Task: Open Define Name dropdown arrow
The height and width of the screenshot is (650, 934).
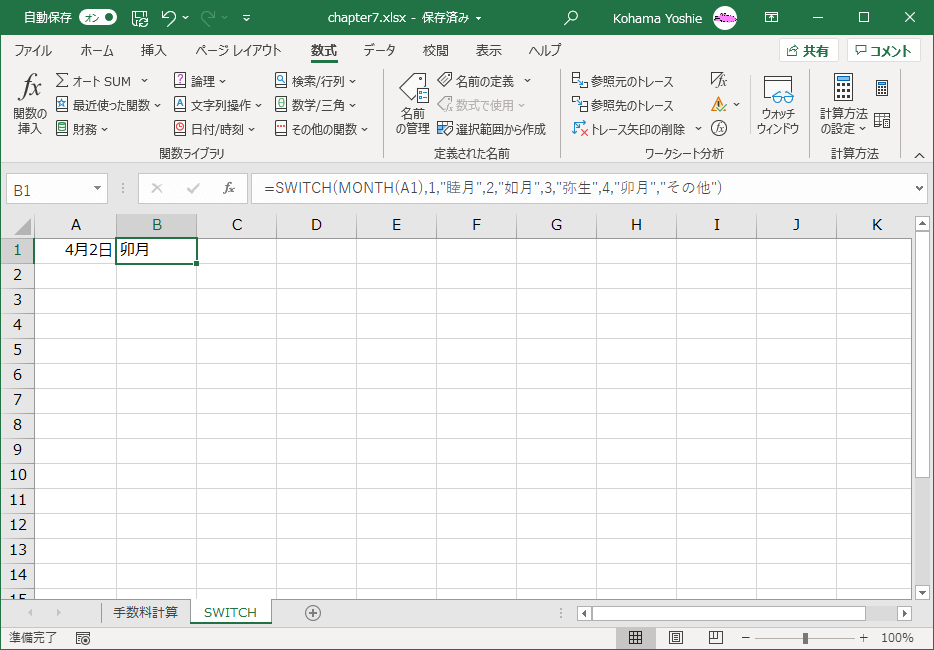Action: click(527, 81)
